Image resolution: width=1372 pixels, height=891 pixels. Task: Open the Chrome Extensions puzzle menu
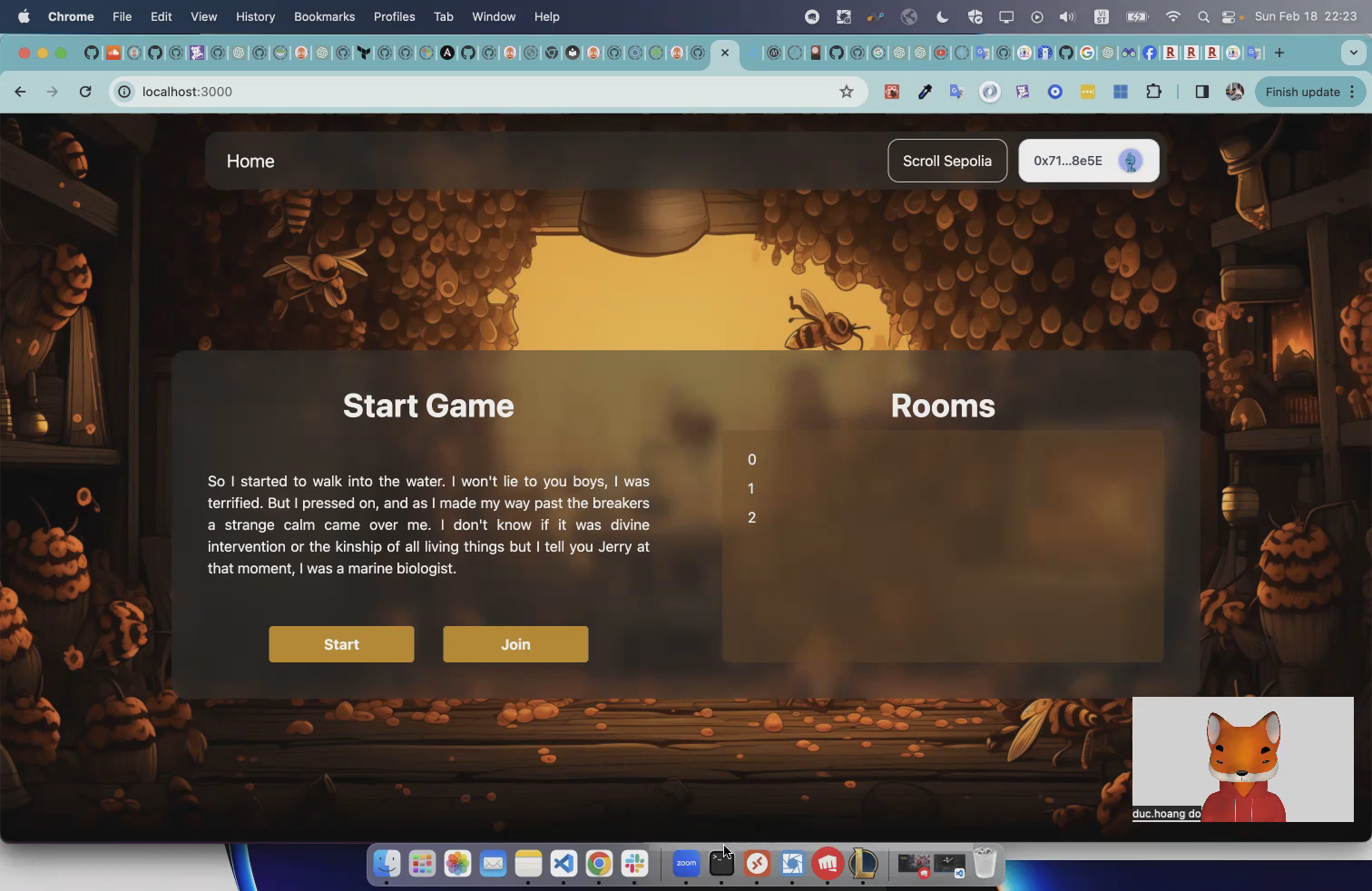point(1153,92)
